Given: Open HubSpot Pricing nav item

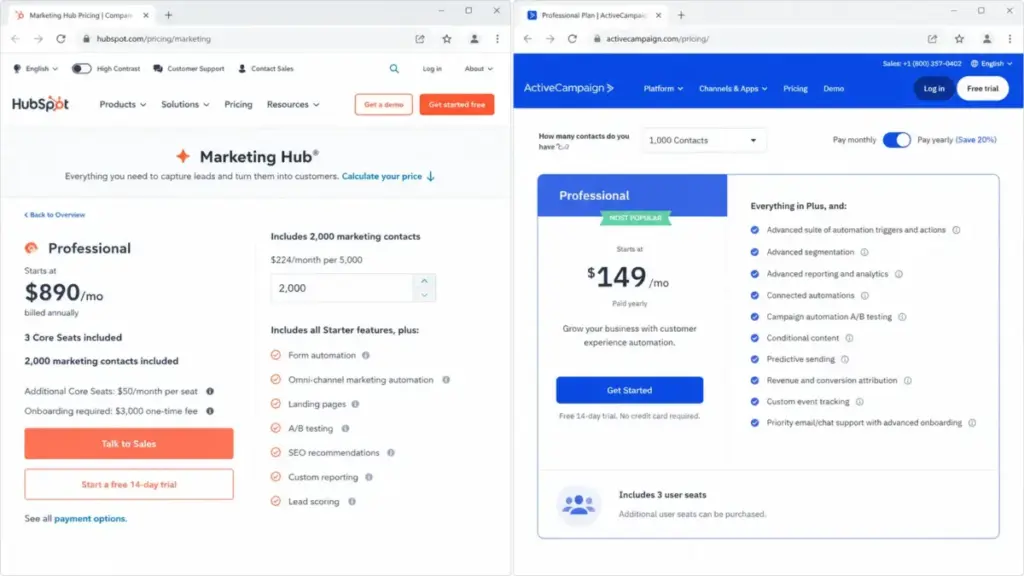Looking at the screenshot, I should click(x=238, y=104).
